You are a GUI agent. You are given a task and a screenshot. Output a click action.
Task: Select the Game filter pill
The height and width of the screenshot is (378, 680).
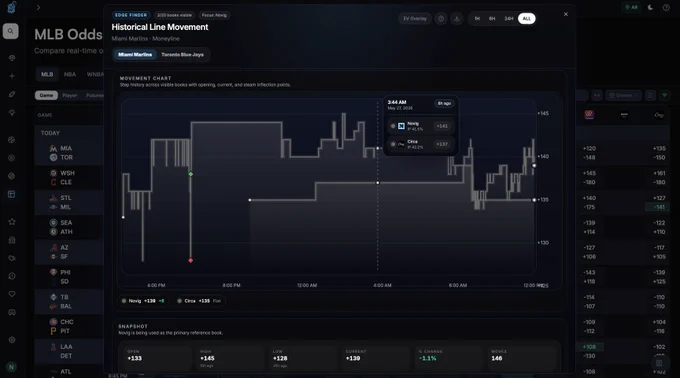(x=46, y=95)
